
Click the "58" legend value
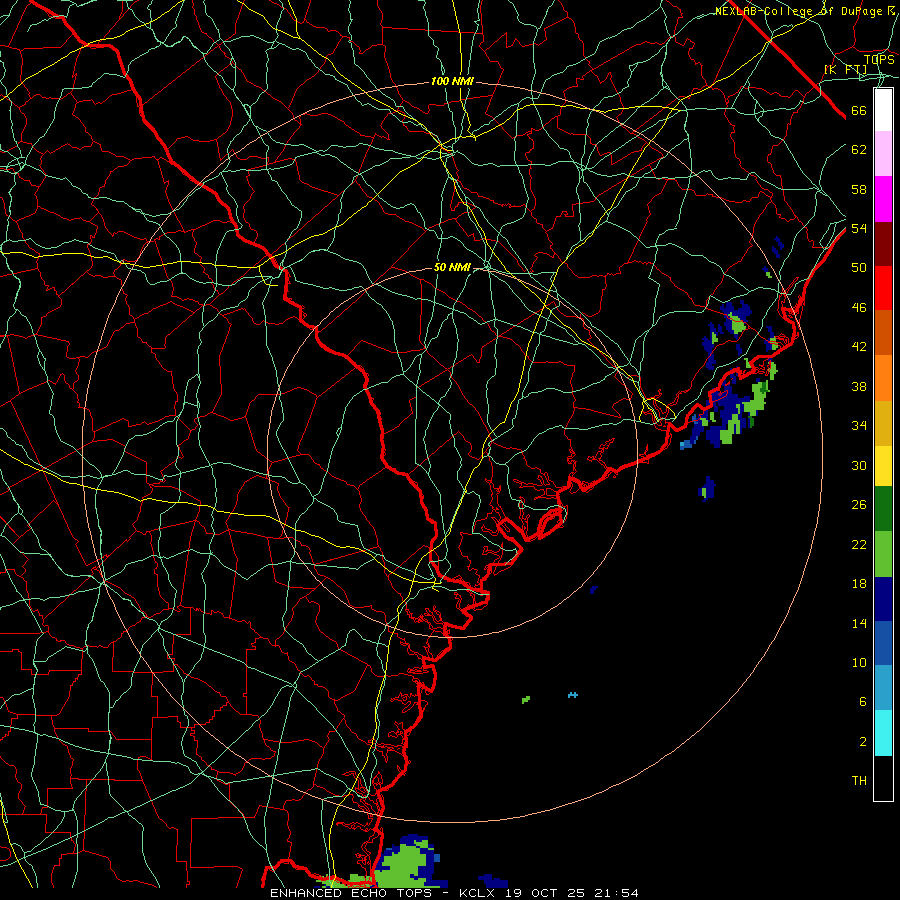(859, 189)
